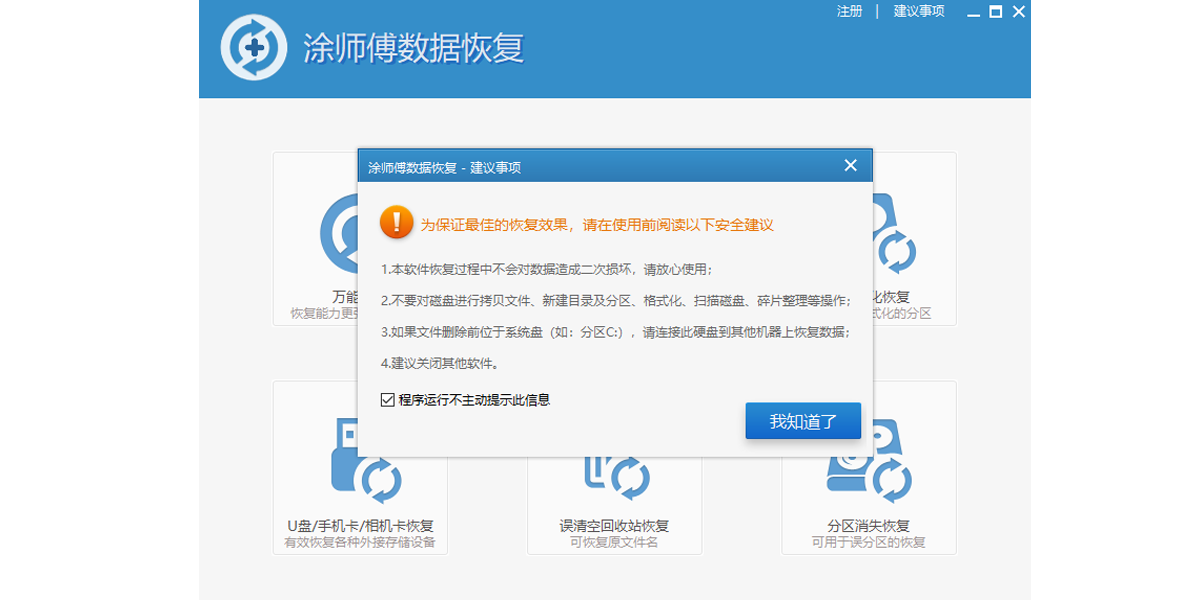This screenshot has width=1200, height=600.
Task: Close the 建议事项 dialog with its X
Action: [851, 166]
